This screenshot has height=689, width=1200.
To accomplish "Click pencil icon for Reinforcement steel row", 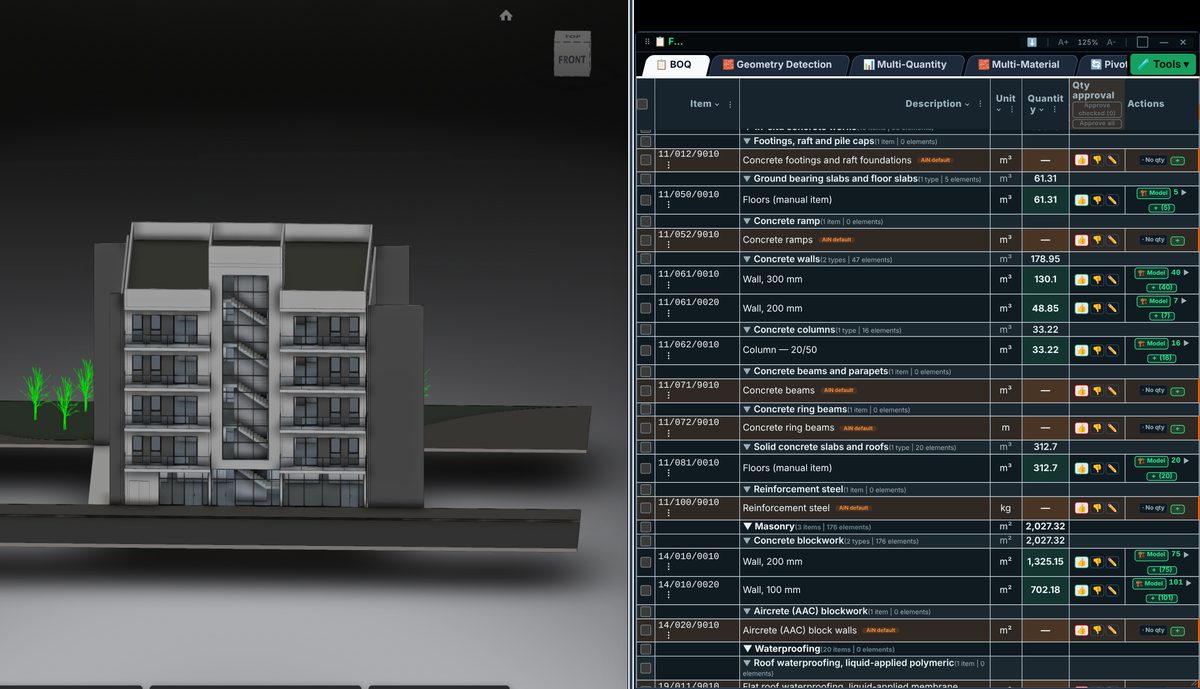I will pos(1112,508).
